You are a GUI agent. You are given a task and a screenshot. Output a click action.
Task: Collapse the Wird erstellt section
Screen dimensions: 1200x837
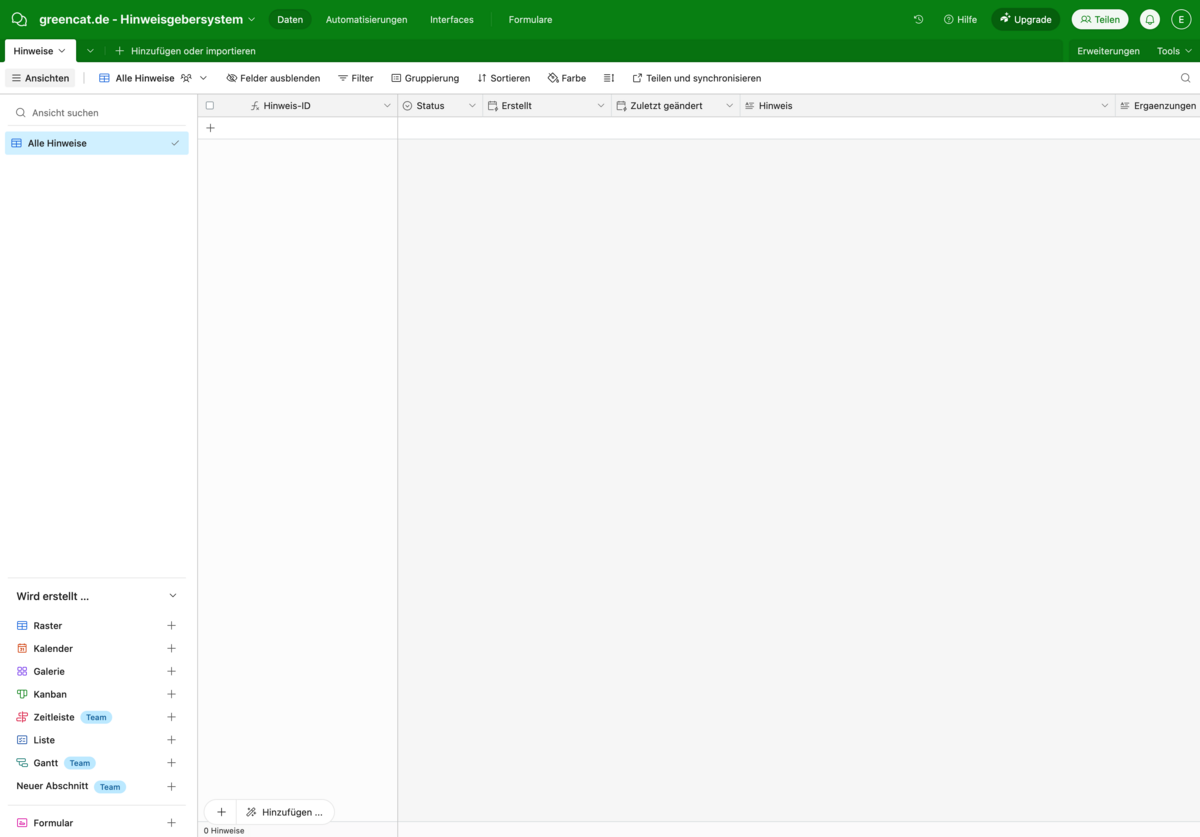point(172,596)
